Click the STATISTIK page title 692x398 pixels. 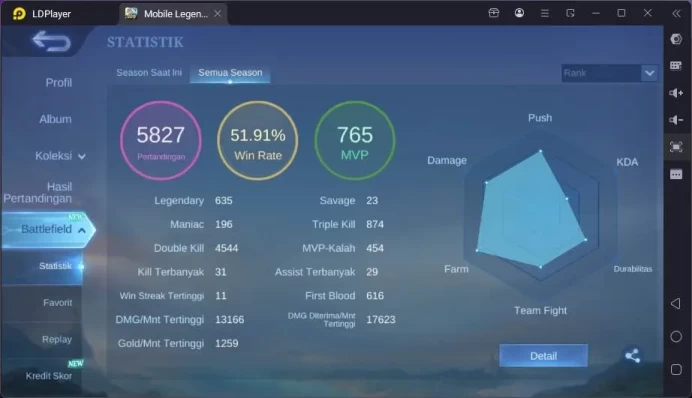coord(145,42)
